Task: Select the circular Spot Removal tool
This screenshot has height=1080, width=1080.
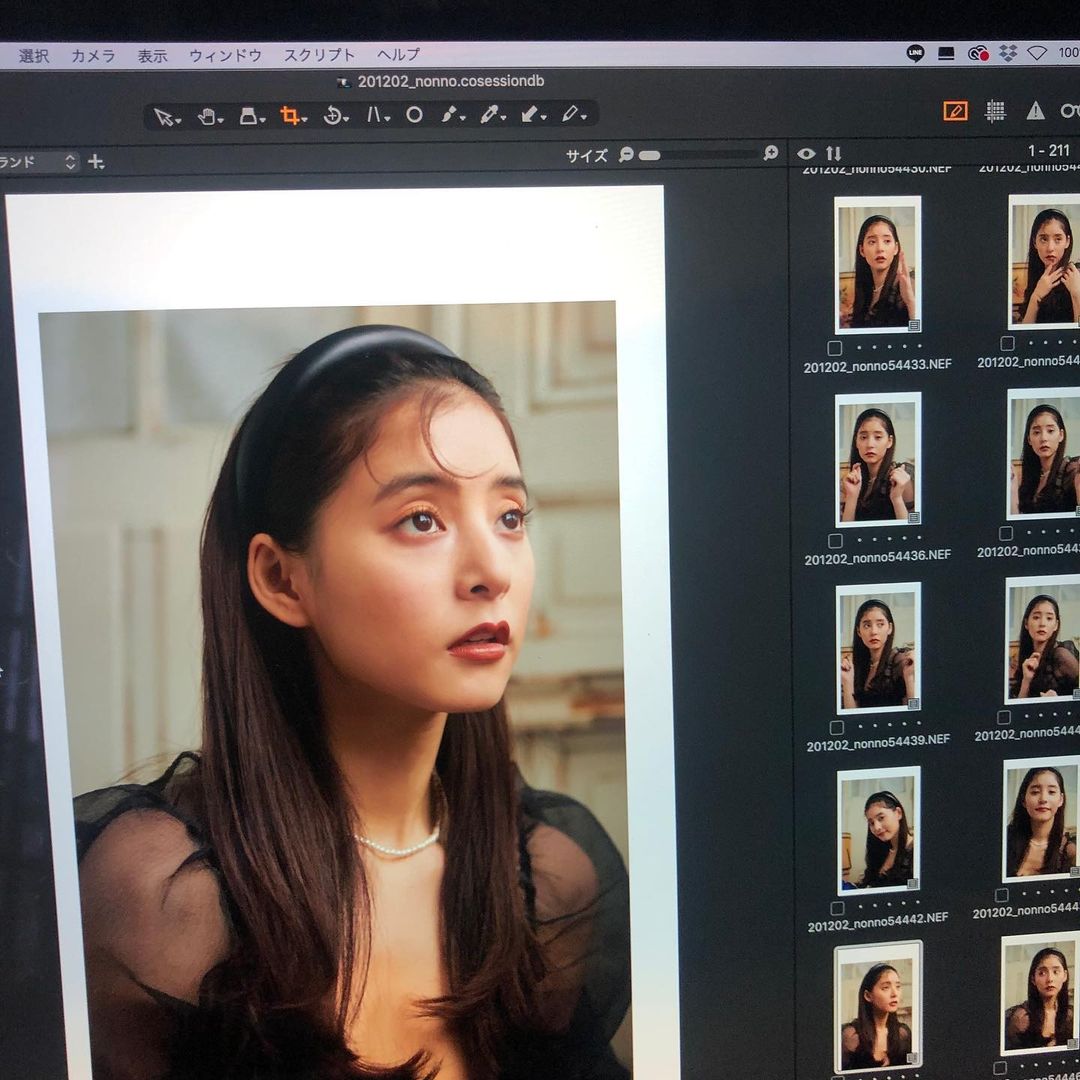Action: pos(414,115)
